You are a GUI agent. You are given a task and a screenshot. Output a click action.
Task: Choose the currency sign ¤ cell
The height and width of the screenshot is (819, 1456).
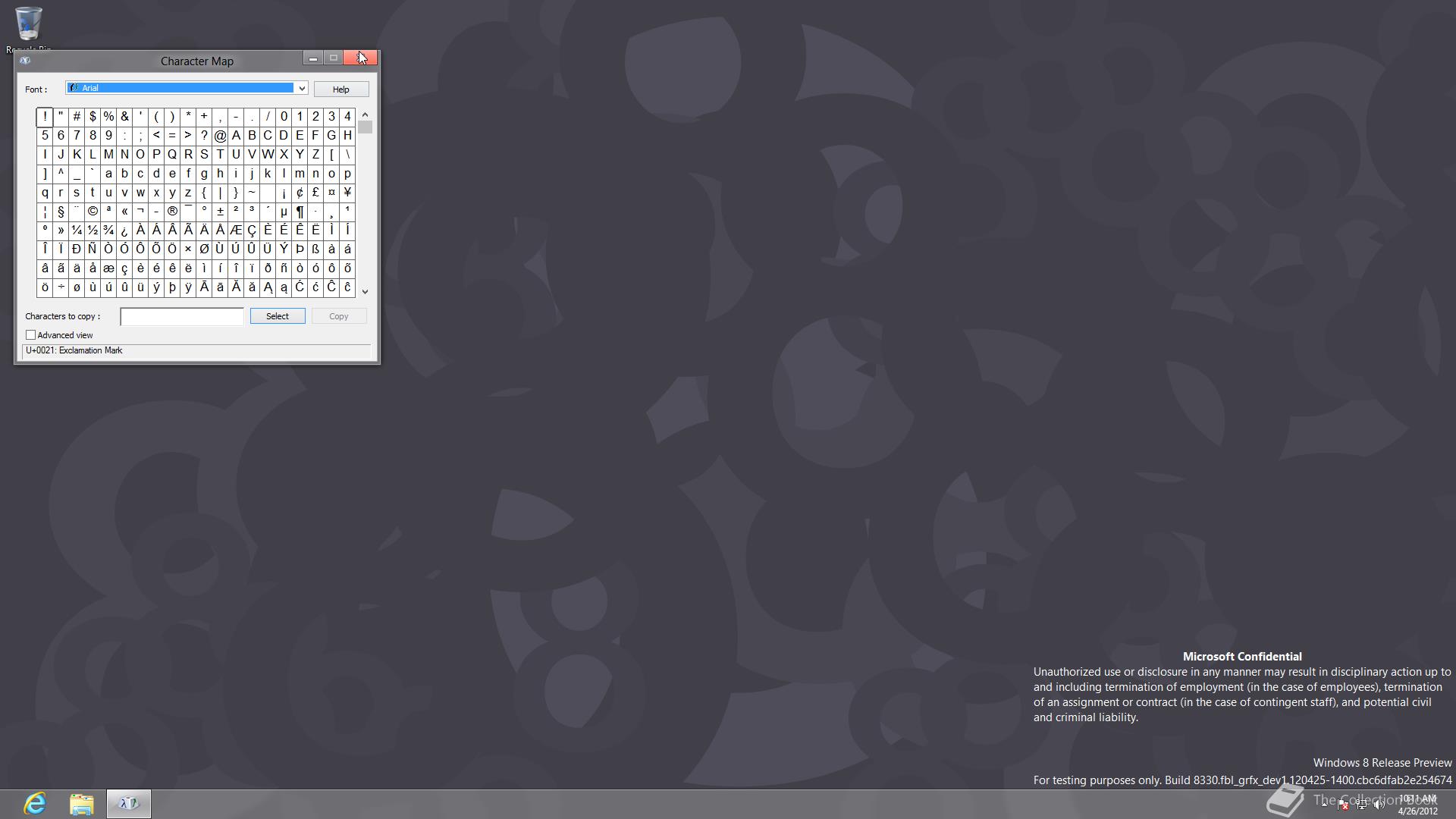(331, 193)
